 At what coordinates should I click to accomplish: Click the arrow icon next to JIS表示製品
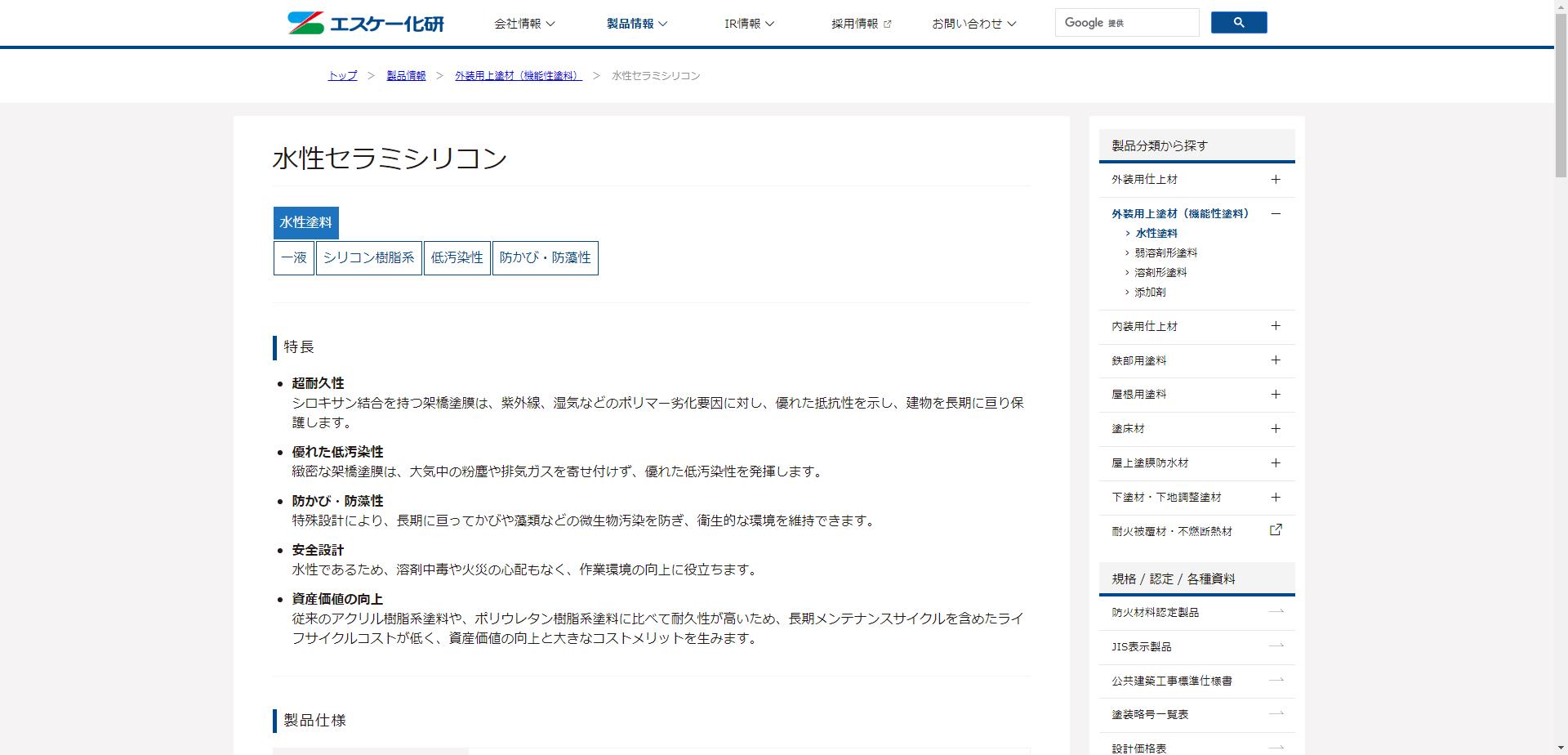coord(1275,646)
